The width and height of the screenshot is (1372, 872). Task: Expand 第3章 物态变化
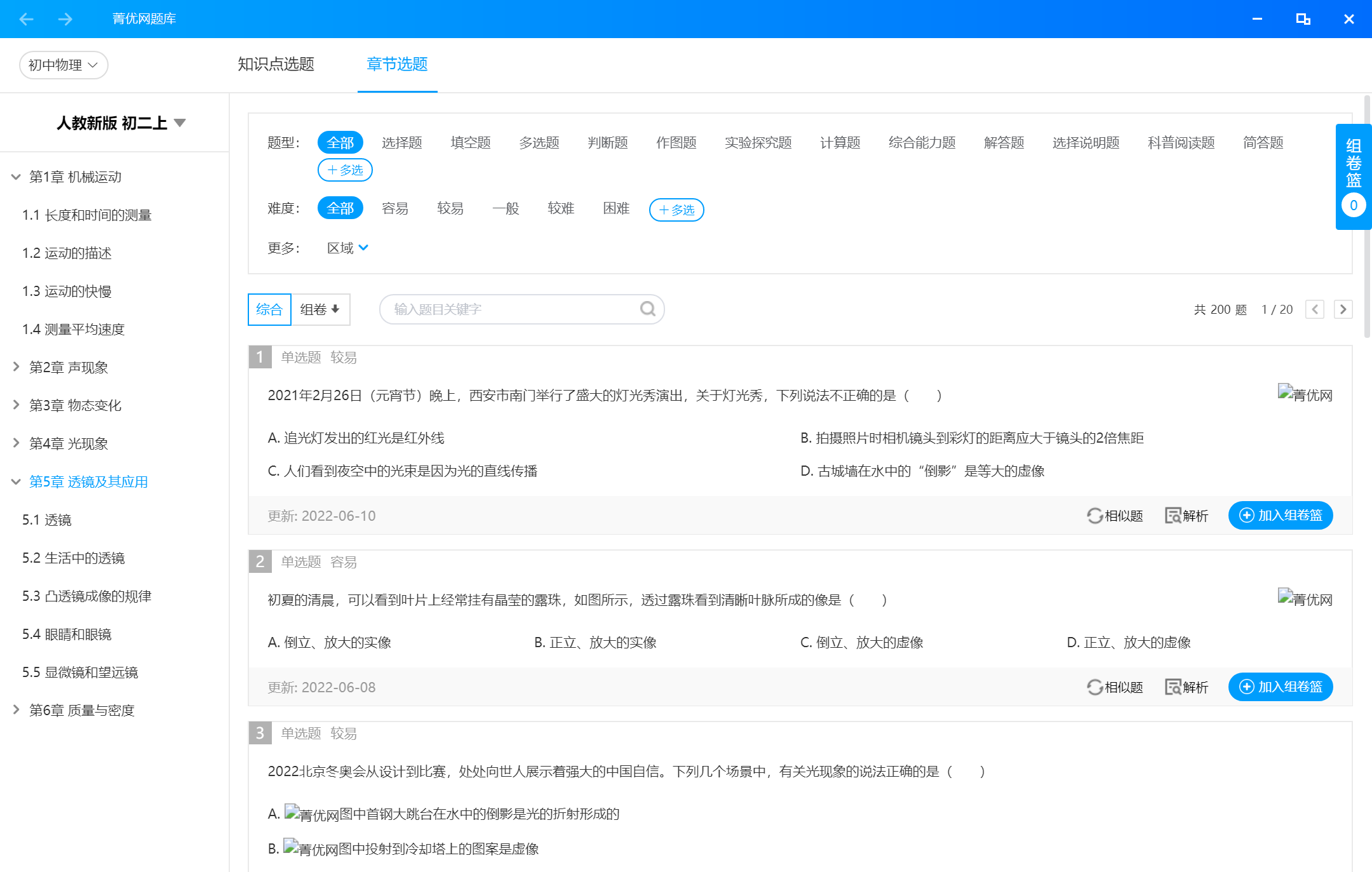pyautogui.click(x=16, y=405)
